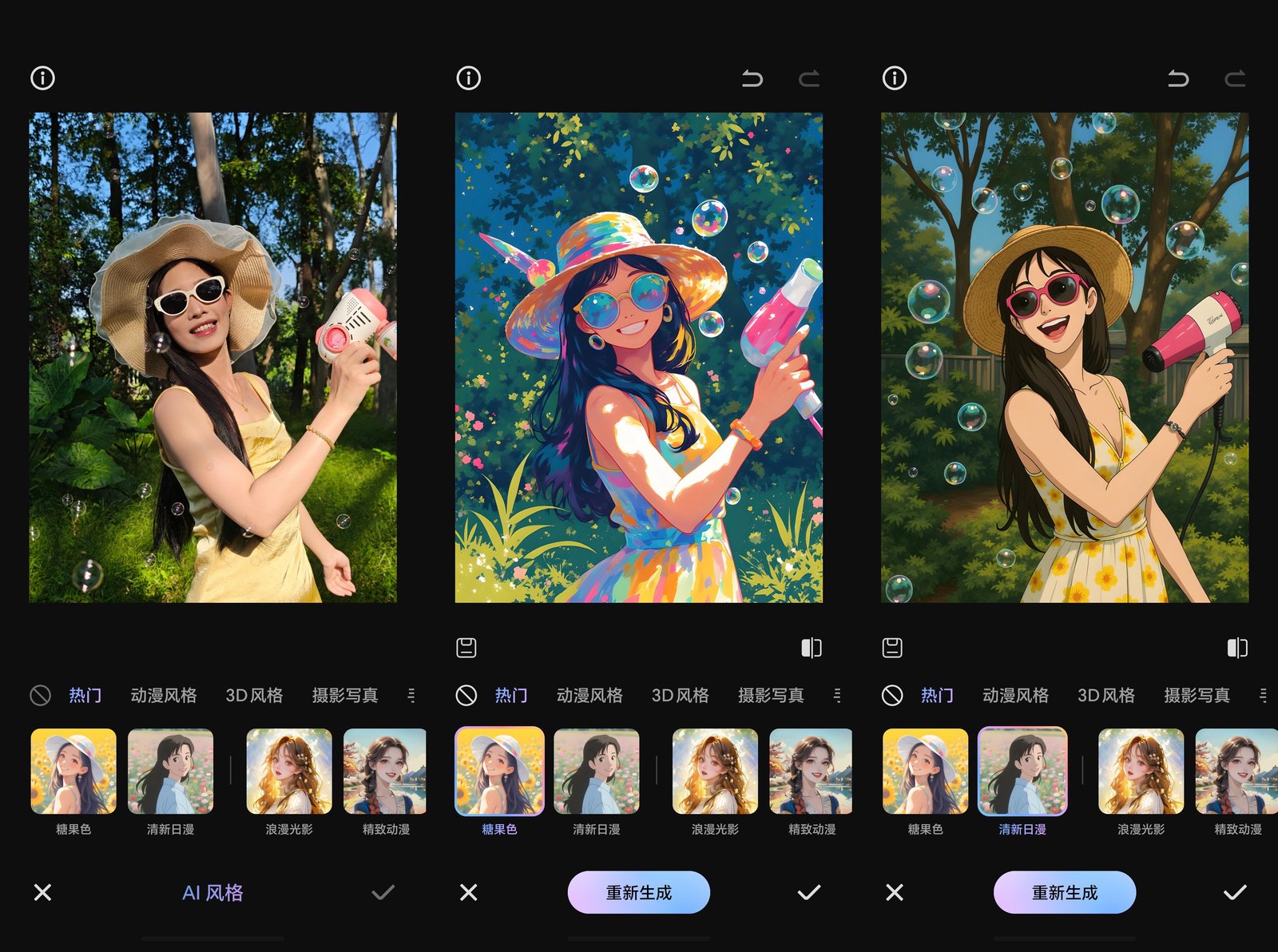This screenshot has height=952, width=1278.
Task: Tap the AI 风格 title text
Action: click(212, 893)
